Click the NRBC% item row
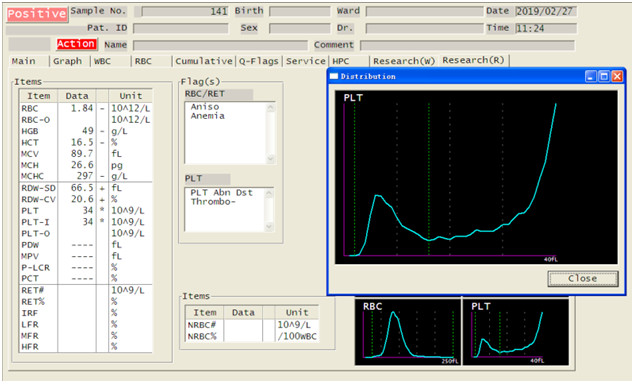 [x=252, y=336]
